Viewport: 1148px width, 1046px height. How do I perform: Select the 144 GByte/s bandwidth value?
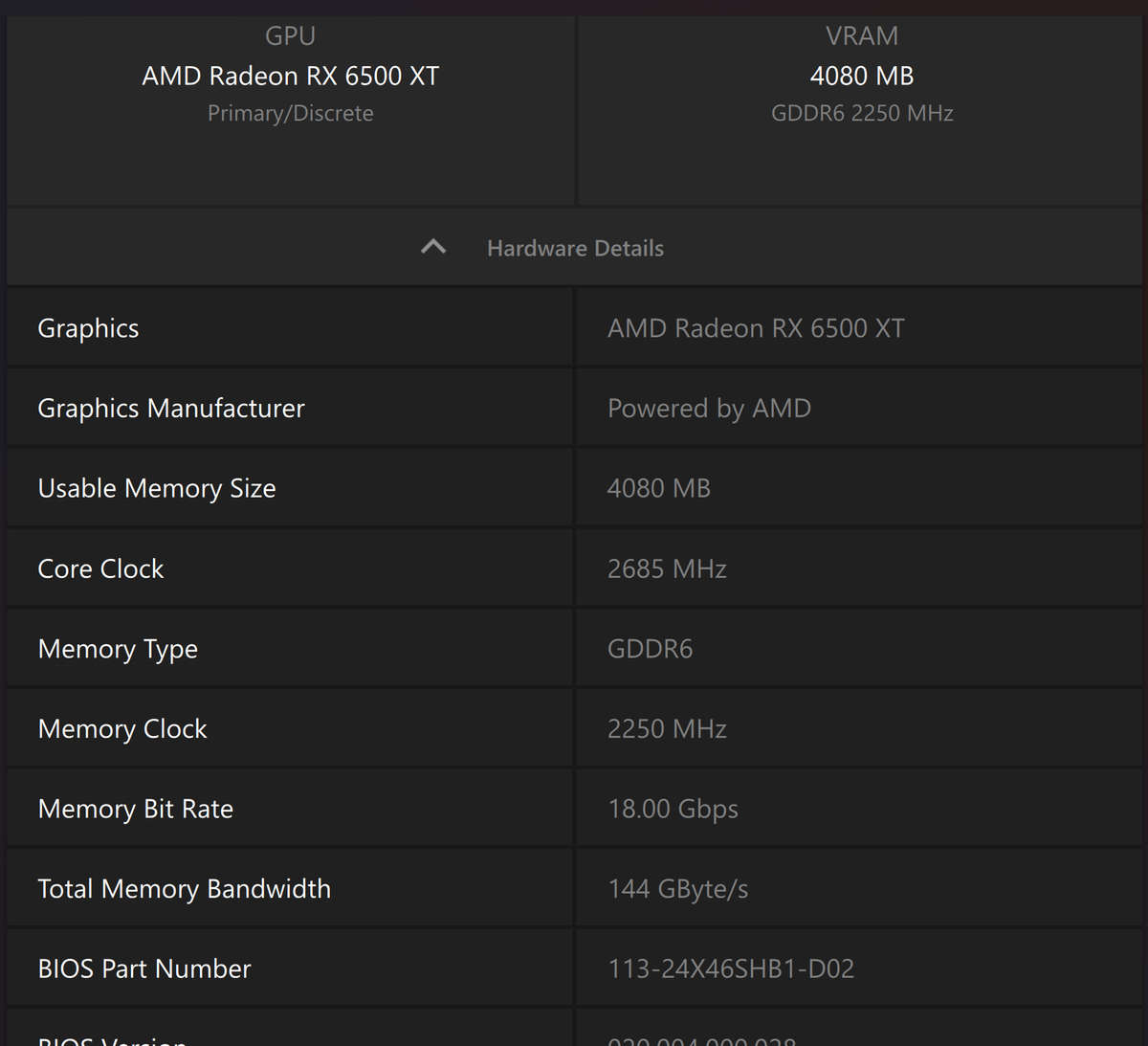tap(677, 889)
